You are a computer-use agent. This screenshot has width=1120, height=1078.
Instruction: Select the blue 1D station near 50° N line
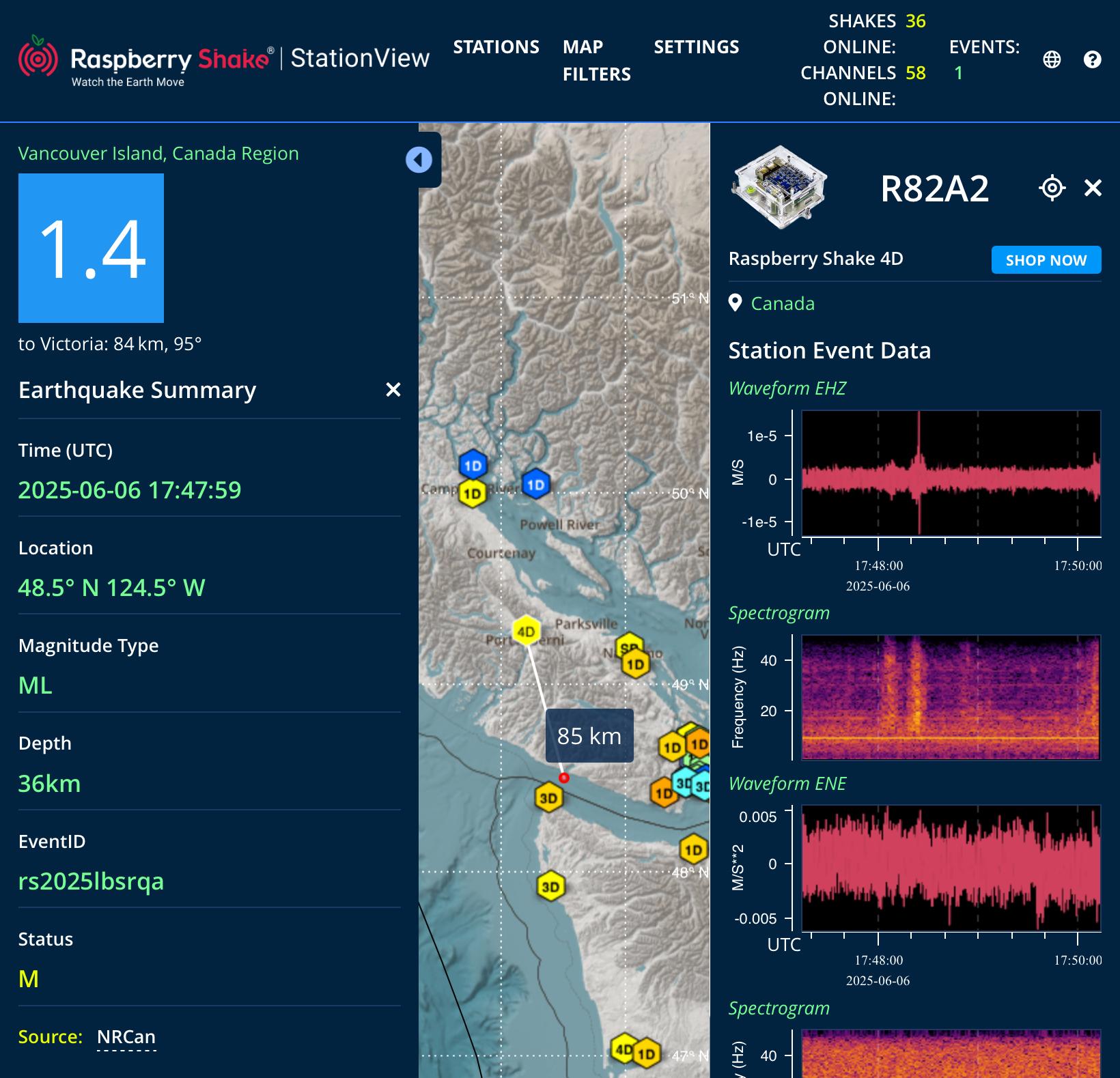[536, 485]
